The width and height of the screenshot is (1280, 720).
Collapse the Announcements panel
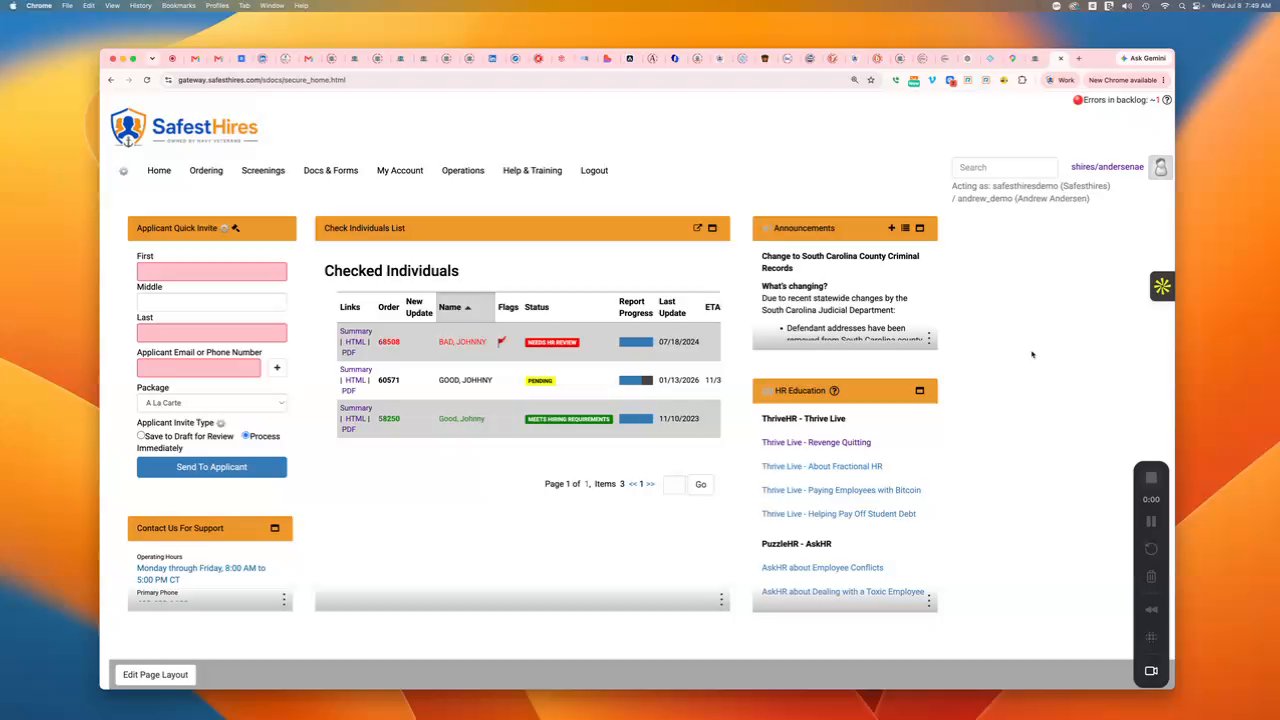pyautogui.click(x=920, y=228)
